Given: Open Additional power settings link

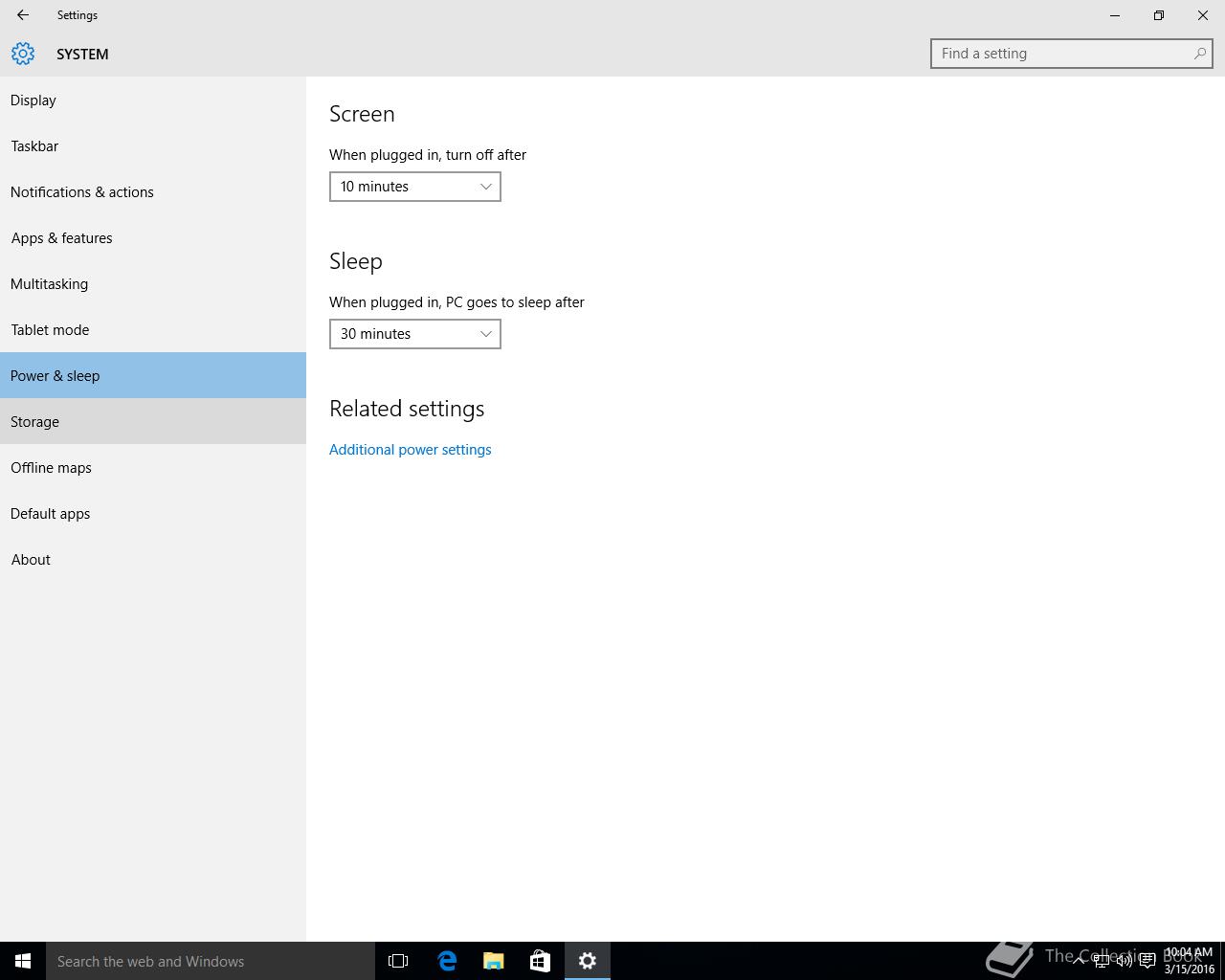Looking at the screenshot, I should 411,450.
